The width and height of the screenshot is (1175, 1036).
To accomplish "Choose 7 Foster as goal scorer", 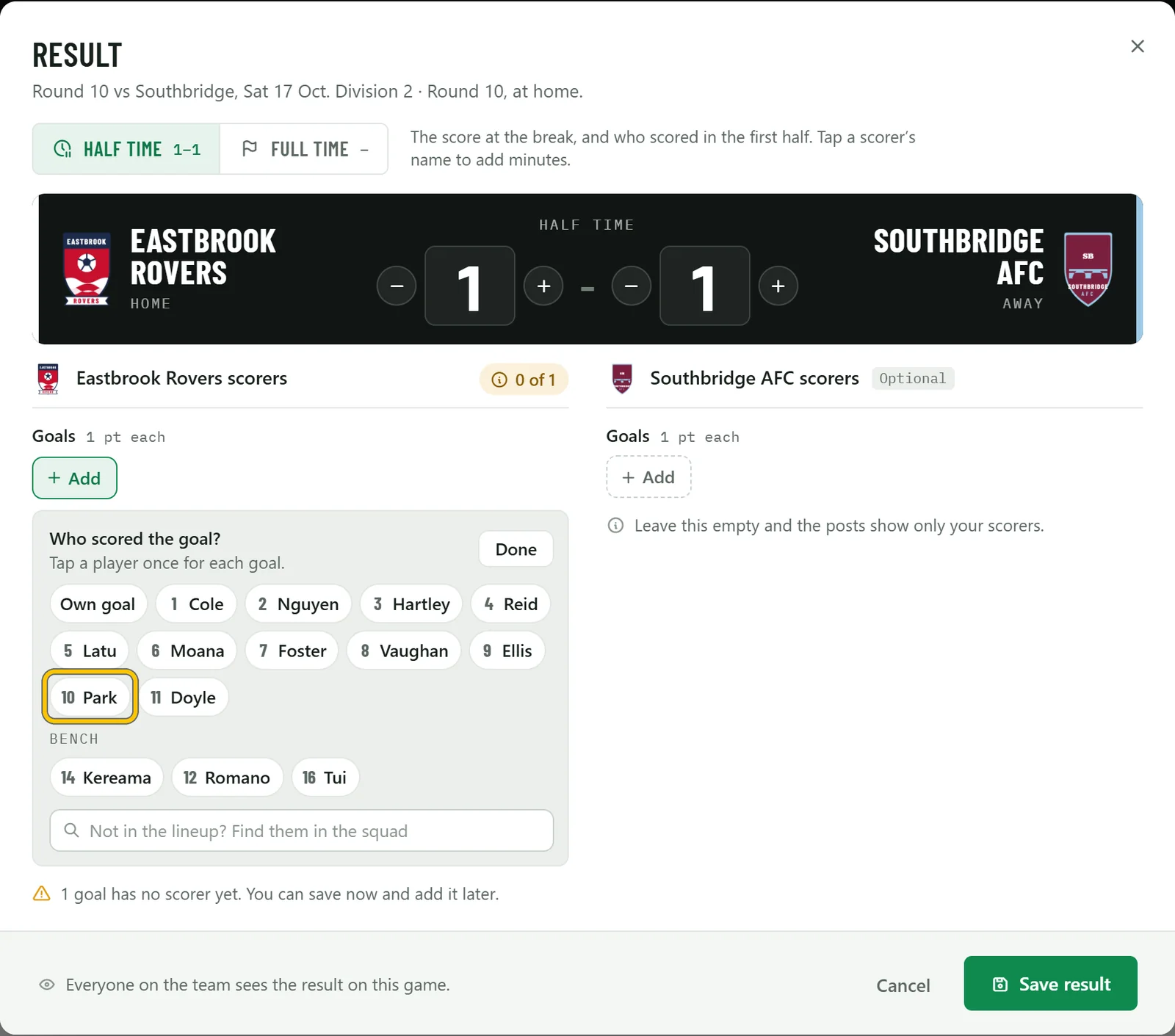I will (x=292, y=651).
